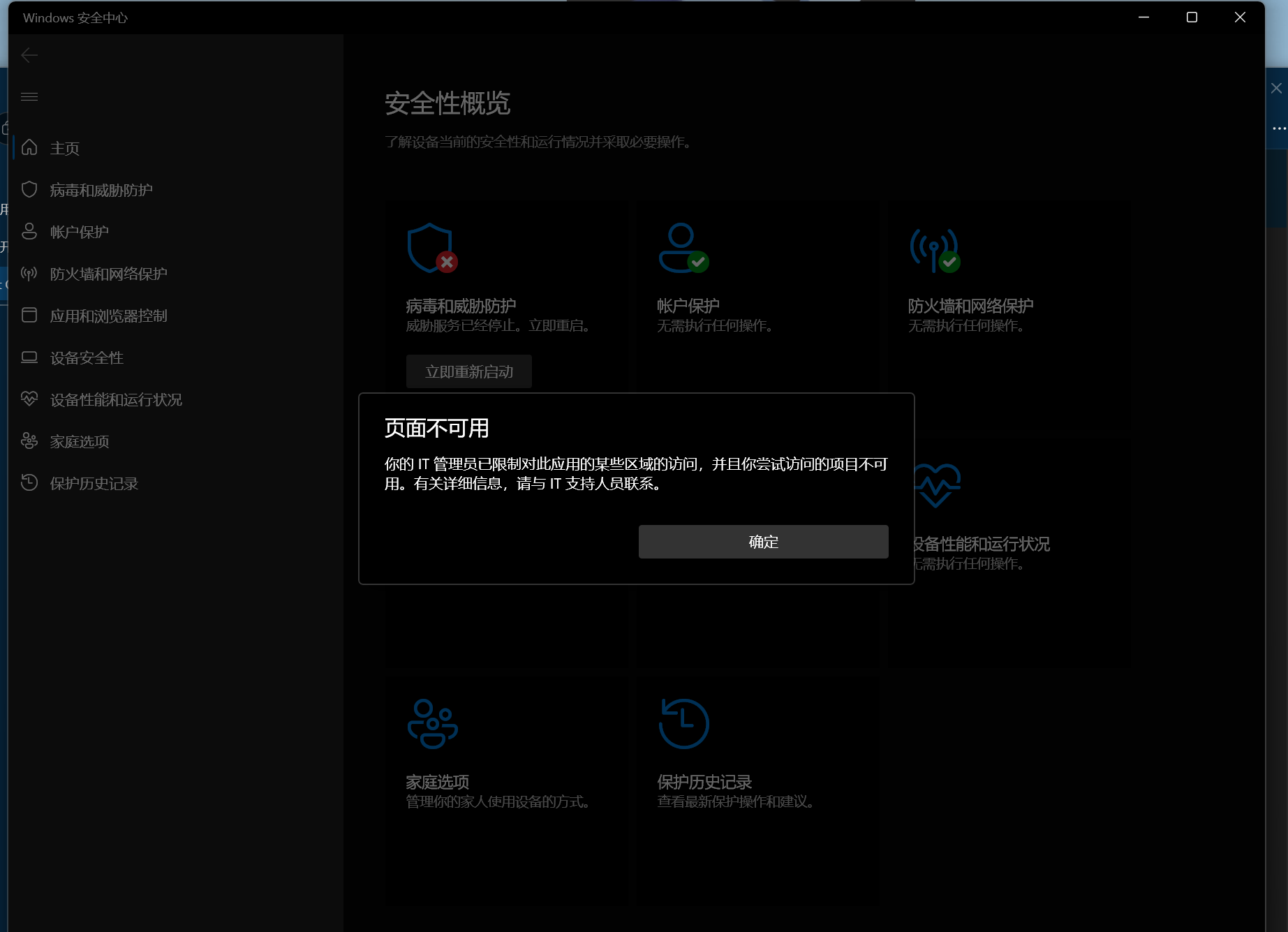Image resolution: width=1288 pixels, height=932 pixels.
Task: Open the hamburger navigation menu icon
Action: pyautogui.click(x=29, y=96)
